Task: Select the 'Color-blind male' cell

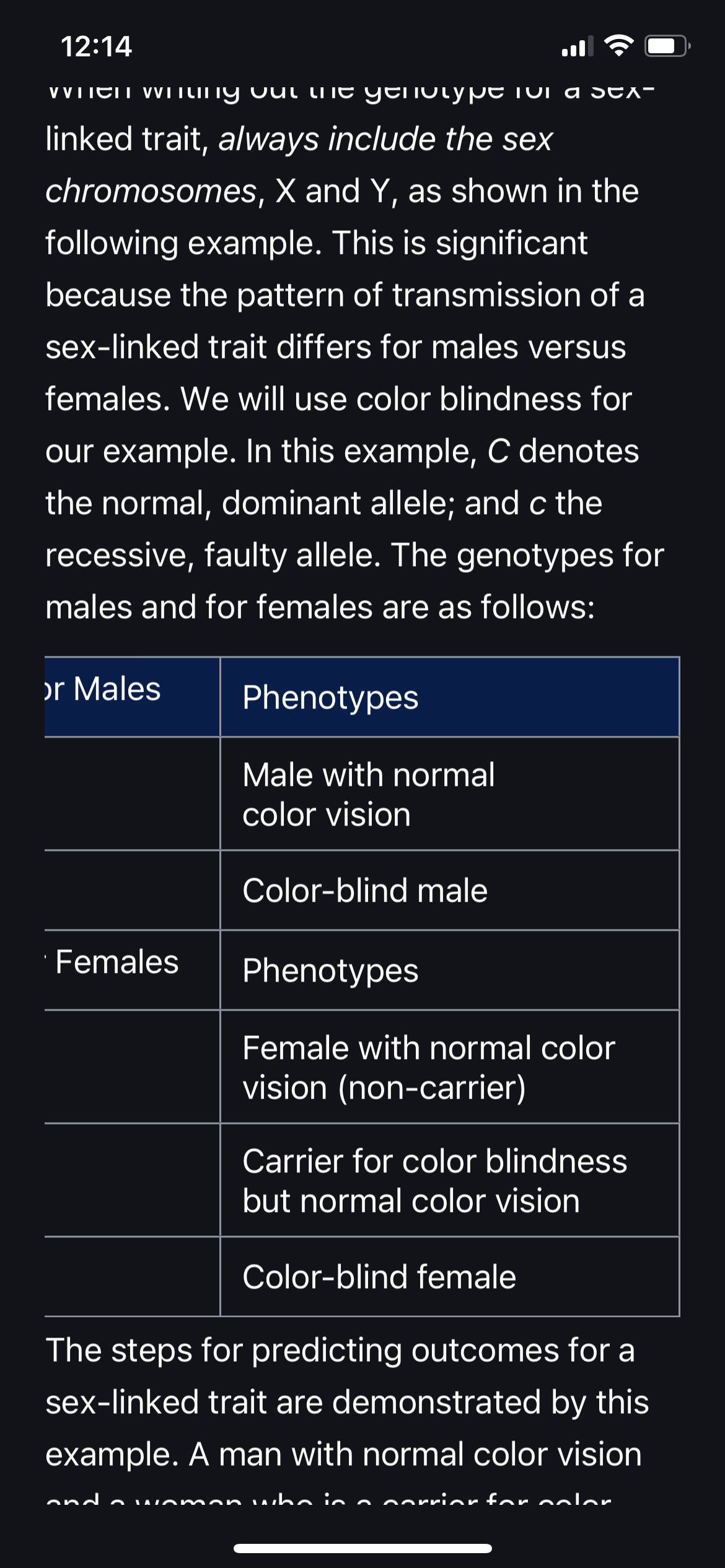Action: pos(450,891)
